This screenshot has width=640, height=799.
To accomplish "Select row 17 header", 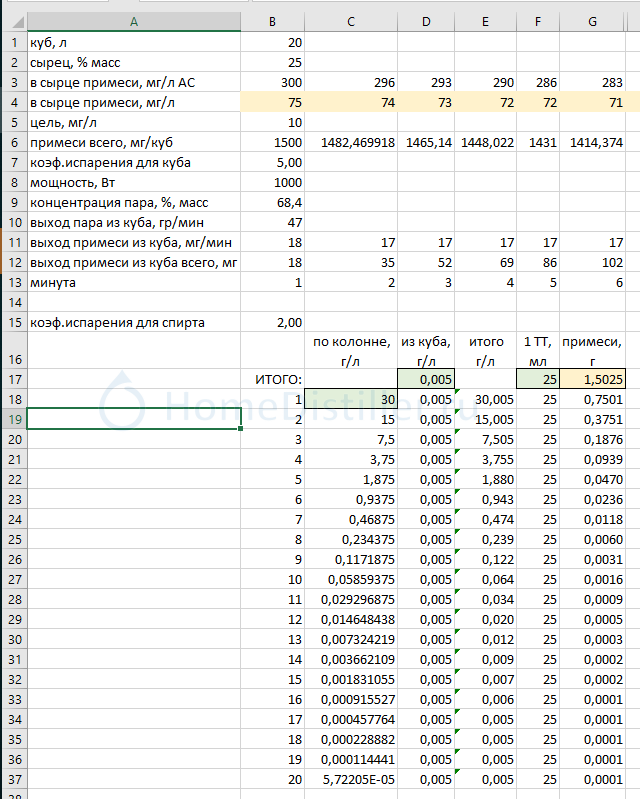I will [14, 379].
